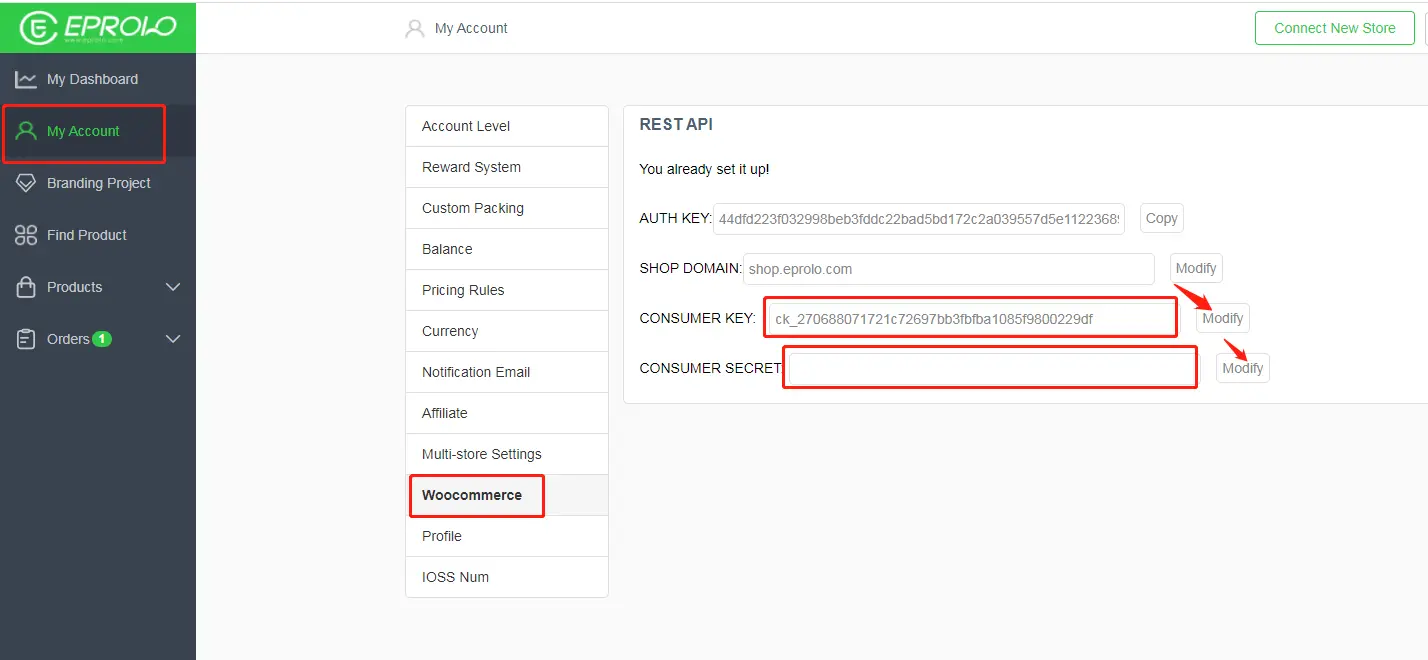Click the Find Product grid icon
The image size is (1428, 660).
pos(26,235)
